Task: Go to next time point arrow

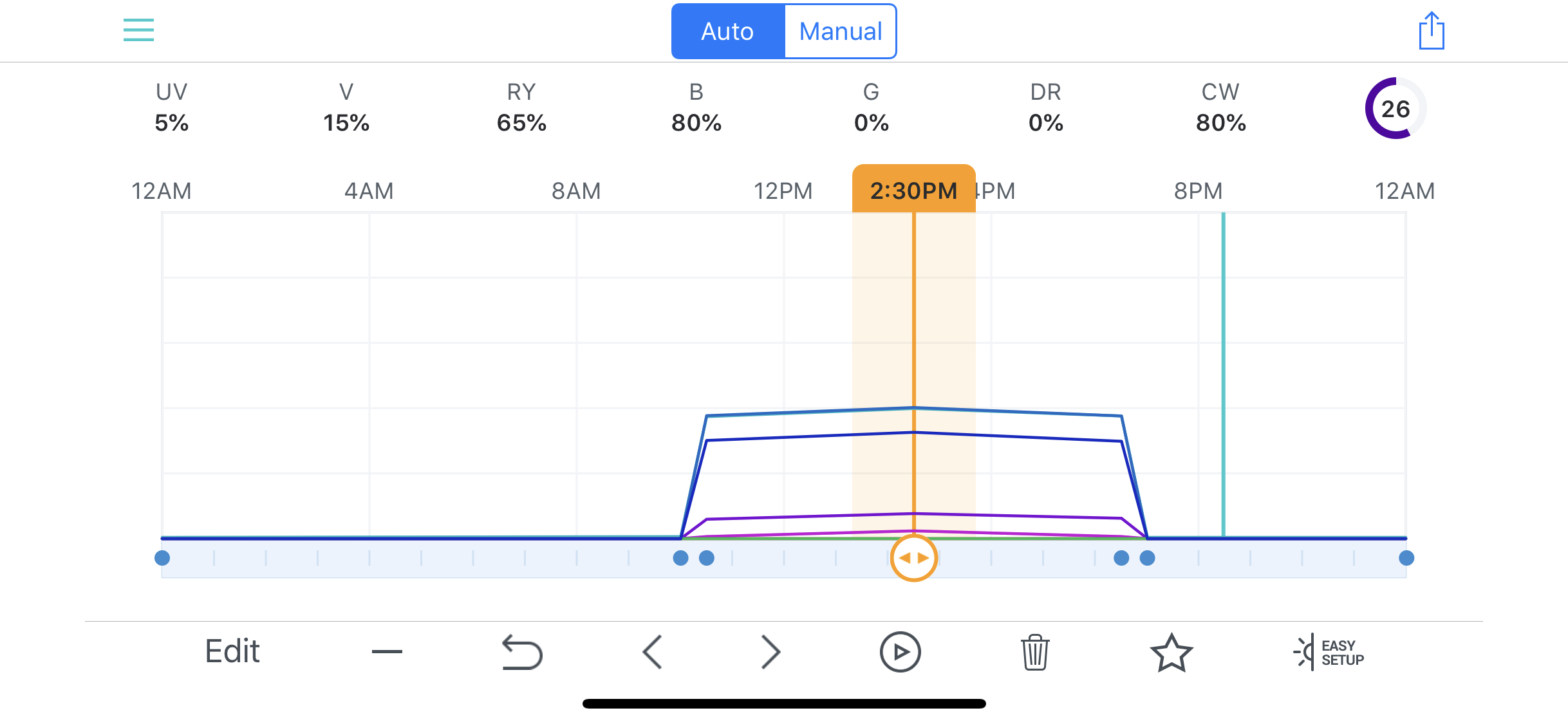Action: (x=770, y=652)
